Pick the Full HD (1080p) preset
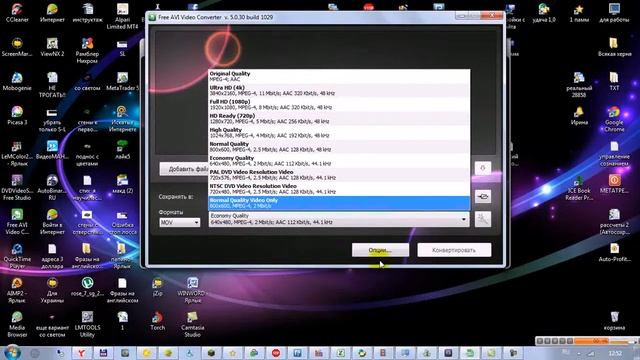This screenshot has height=360, width=640. [x=339, y=104]
